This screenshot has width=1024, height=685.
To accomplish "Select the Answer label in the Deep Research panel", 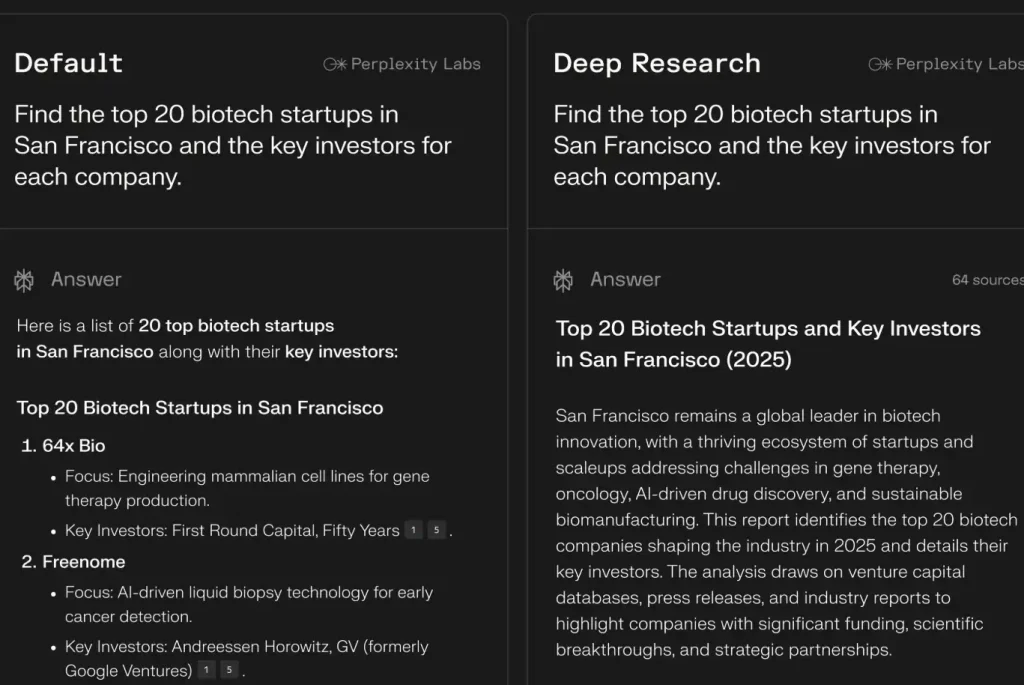I will tap(626, 280).
